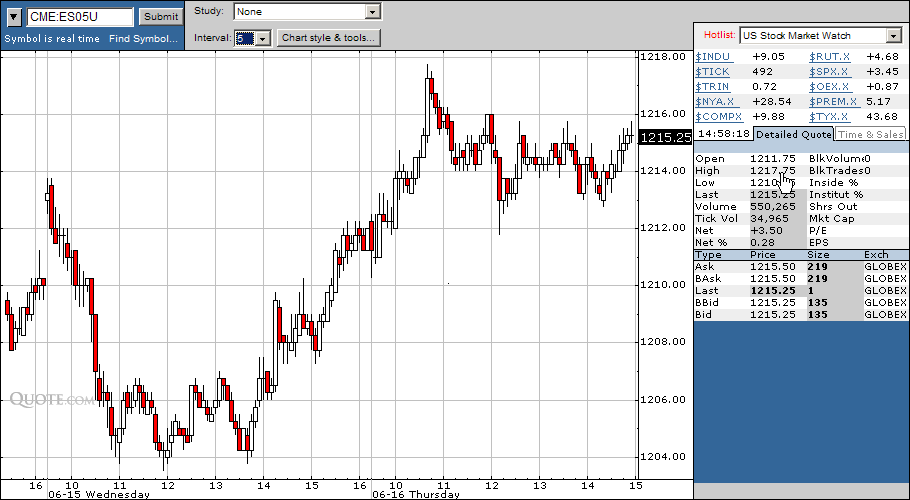
Task: Click the Symbol is real time status text
Action: point(52,39)
